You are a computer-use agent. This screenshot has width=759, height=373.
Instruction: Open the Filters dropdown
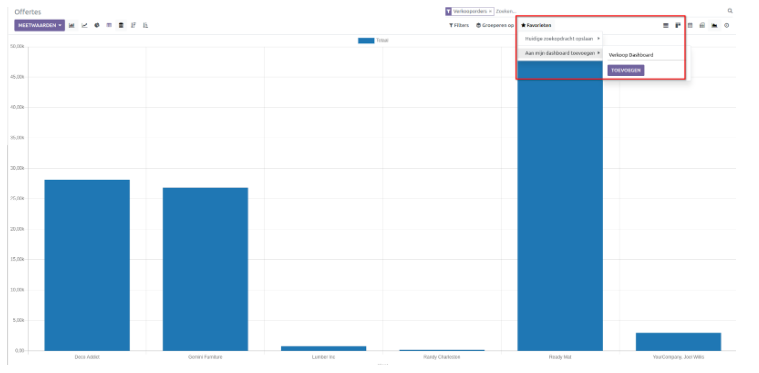[459, 25]
